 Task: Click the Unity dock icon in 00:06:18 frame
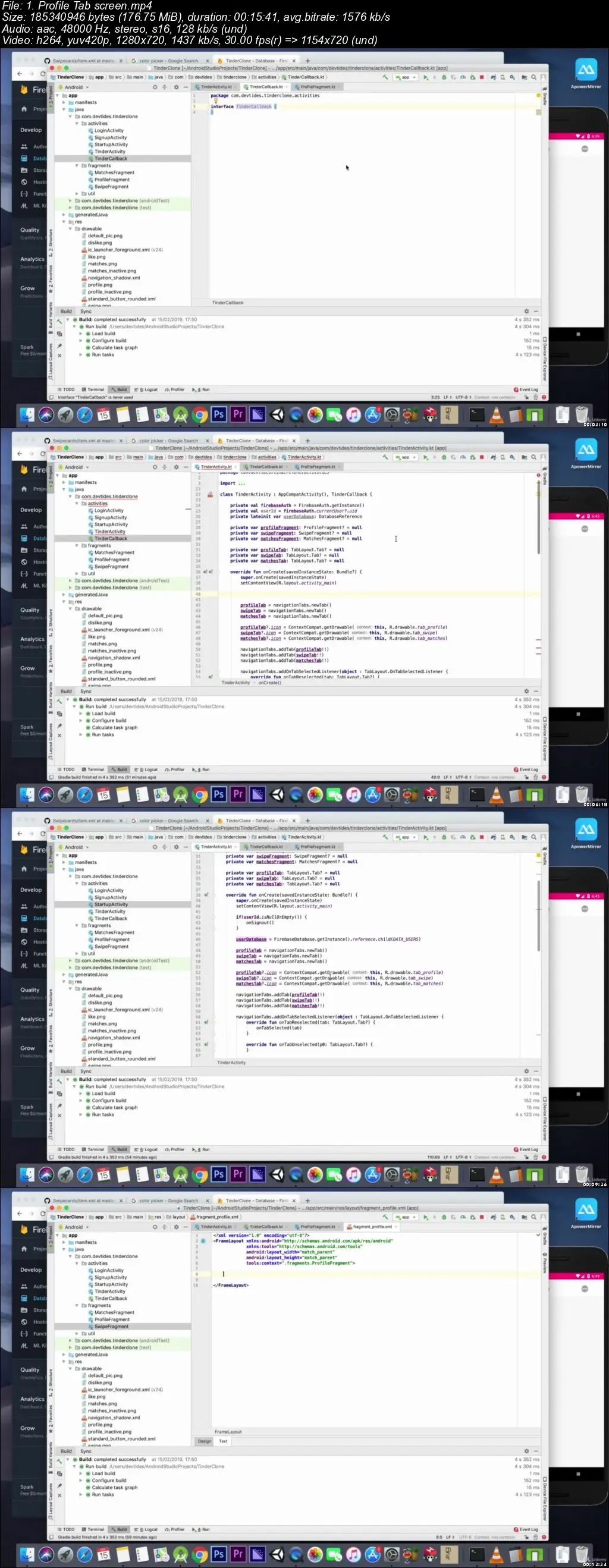point(277,795)
